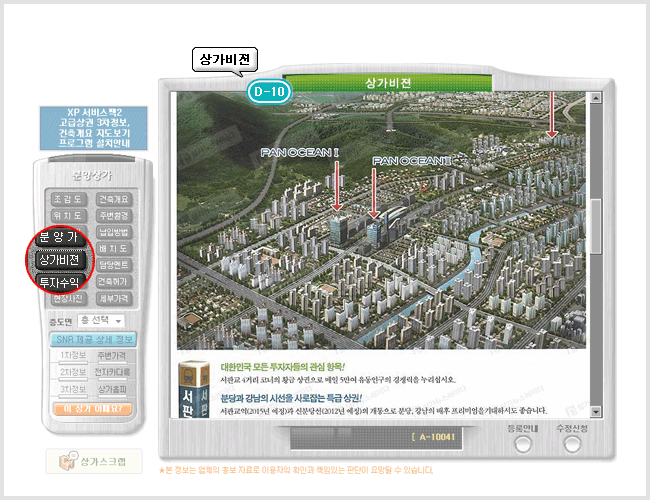Open the 건축개요 section
Screen dimensions: 650x500
[114, 199]
